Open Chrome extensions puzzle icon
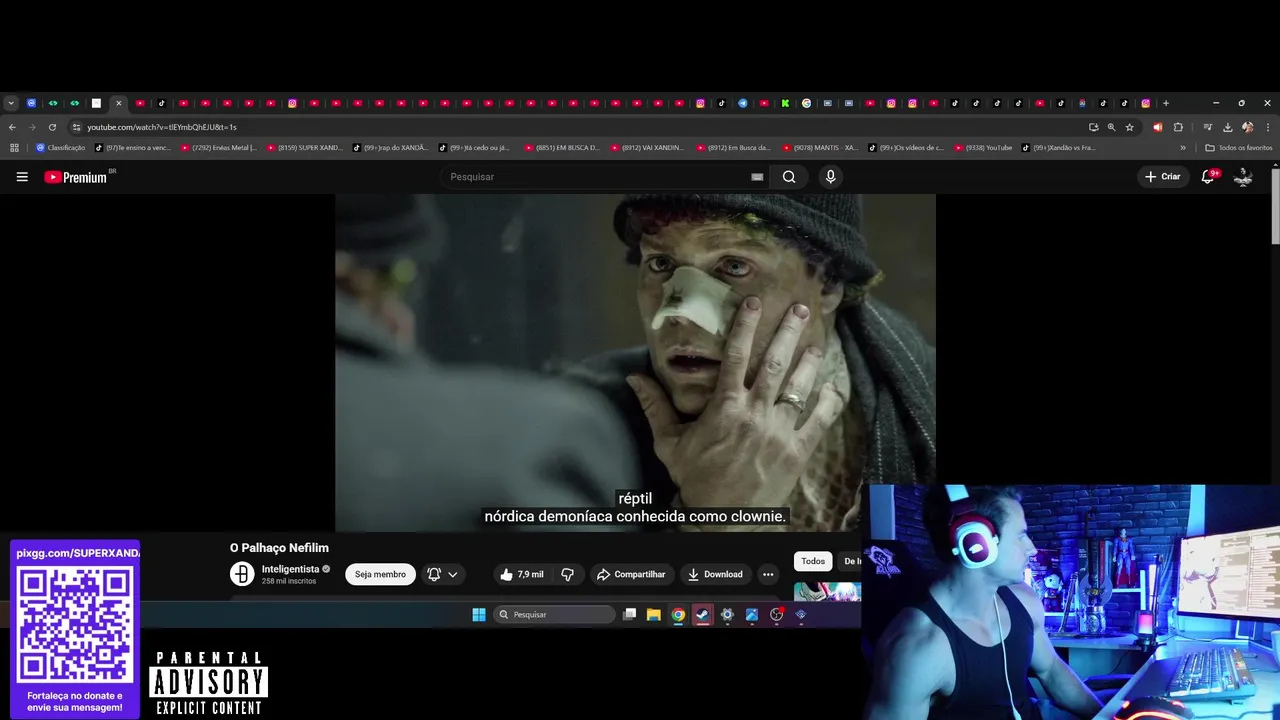Viewport: 1280px width, 720px height. click(x=1178, y=127)
